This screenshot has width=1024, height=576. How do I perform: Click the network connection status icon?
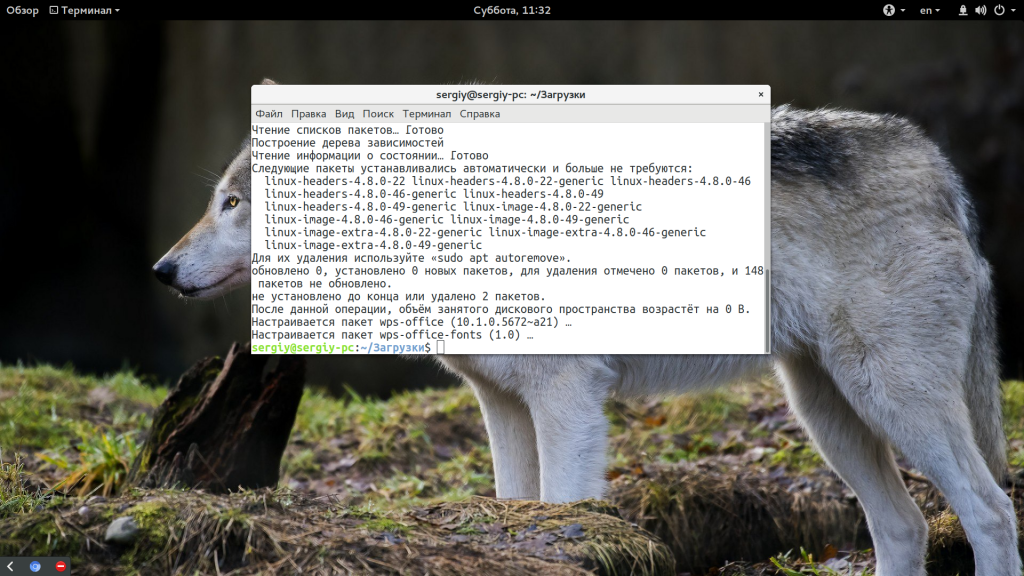(962, 10)
